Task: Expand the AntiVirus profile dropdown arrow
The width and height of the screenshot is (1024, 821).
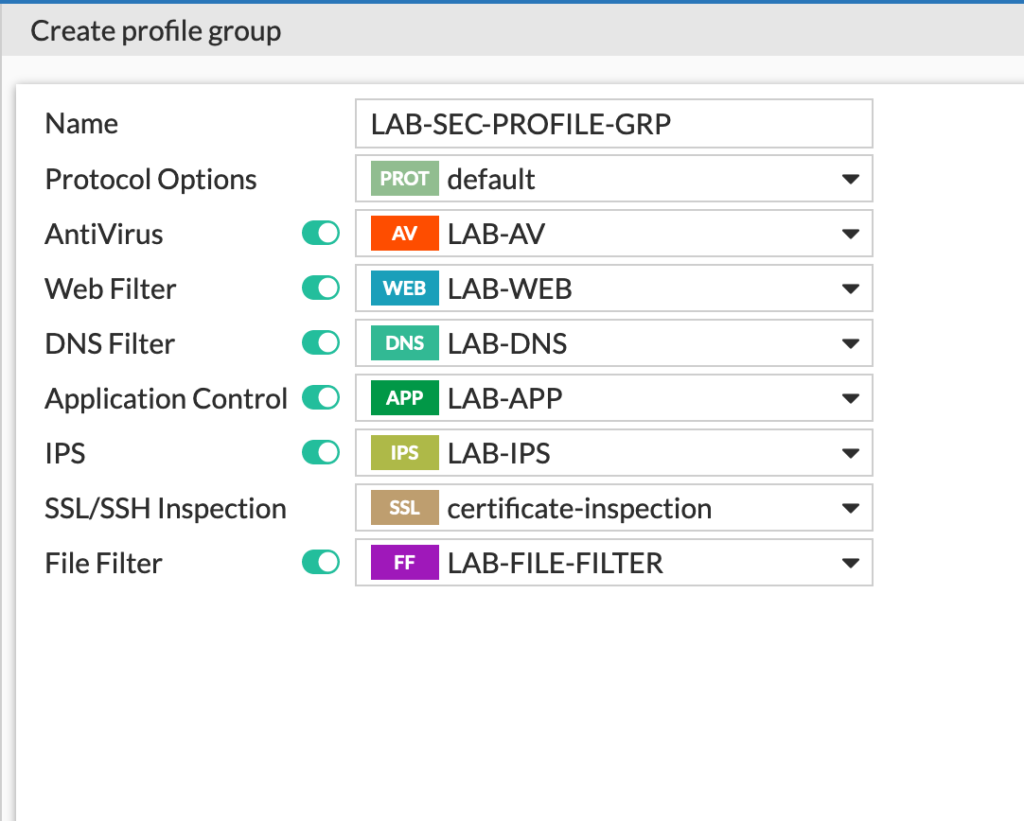Action: pyautogui.click(x=850, y=234)
